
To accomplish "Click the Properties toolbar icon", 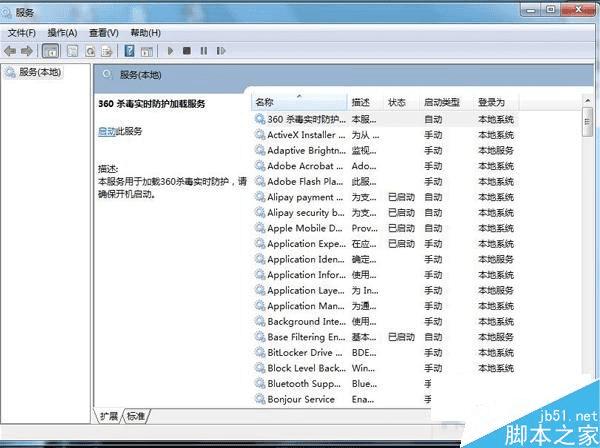I will click(72, 51).
